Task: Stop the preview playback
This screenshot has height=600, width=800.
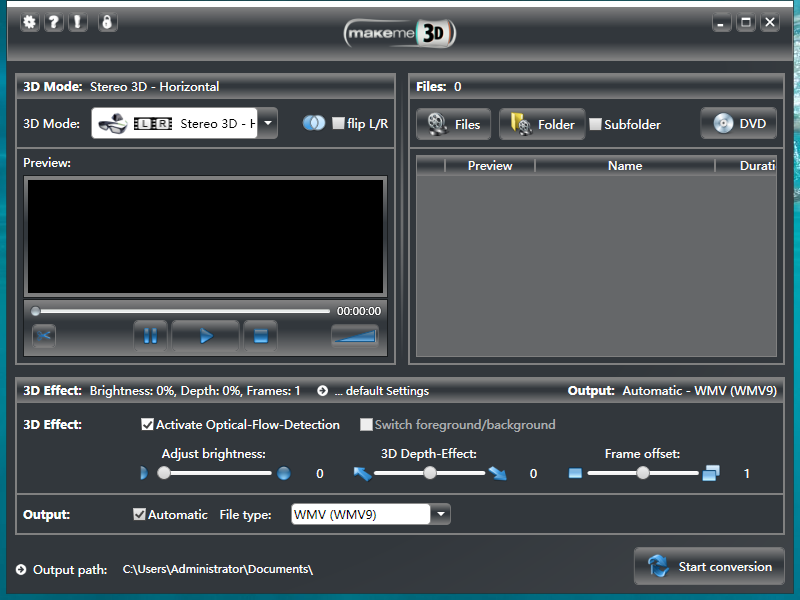Action: click(260, 336)
